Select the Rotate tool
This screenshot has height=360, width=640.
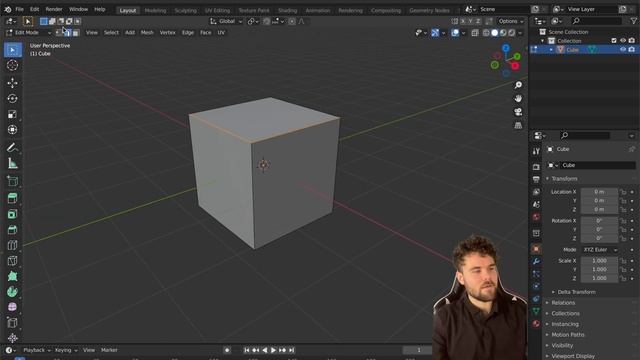coord(13,99)
